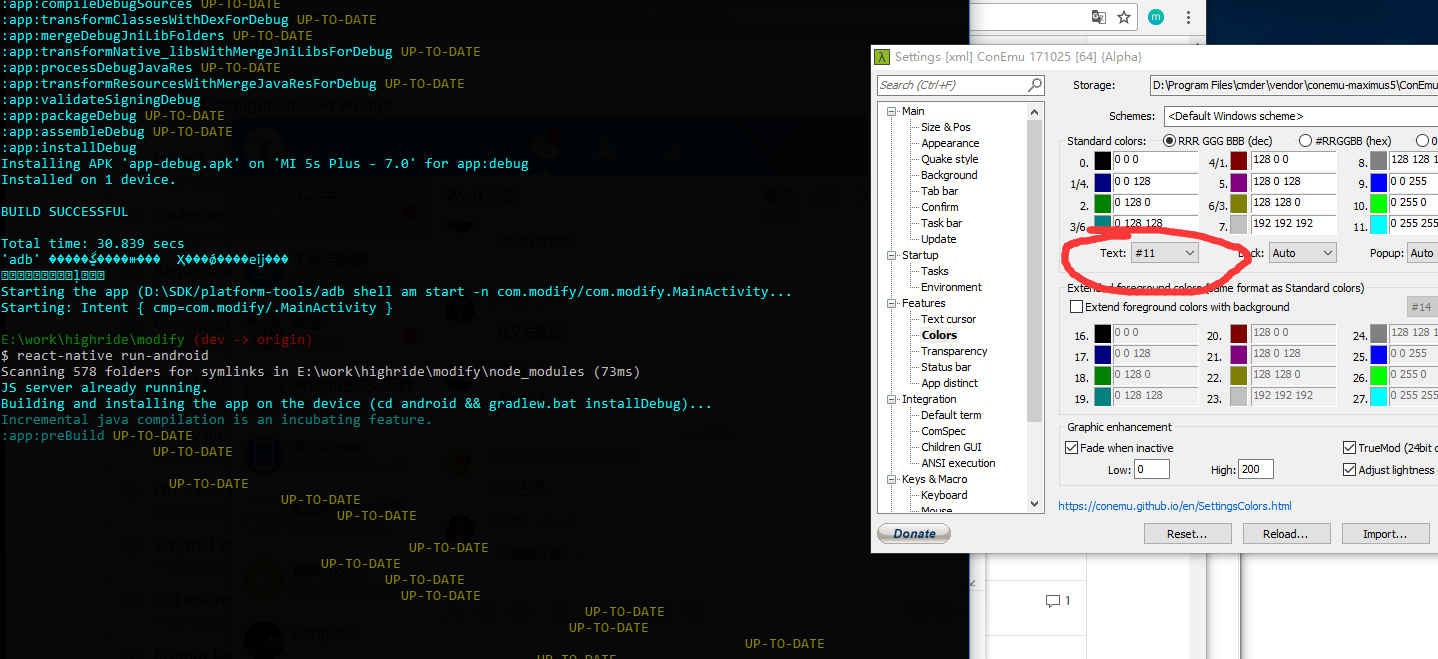1438x659 pixels.
Task: Open Appearance settings page
Action: coord(950,143)
